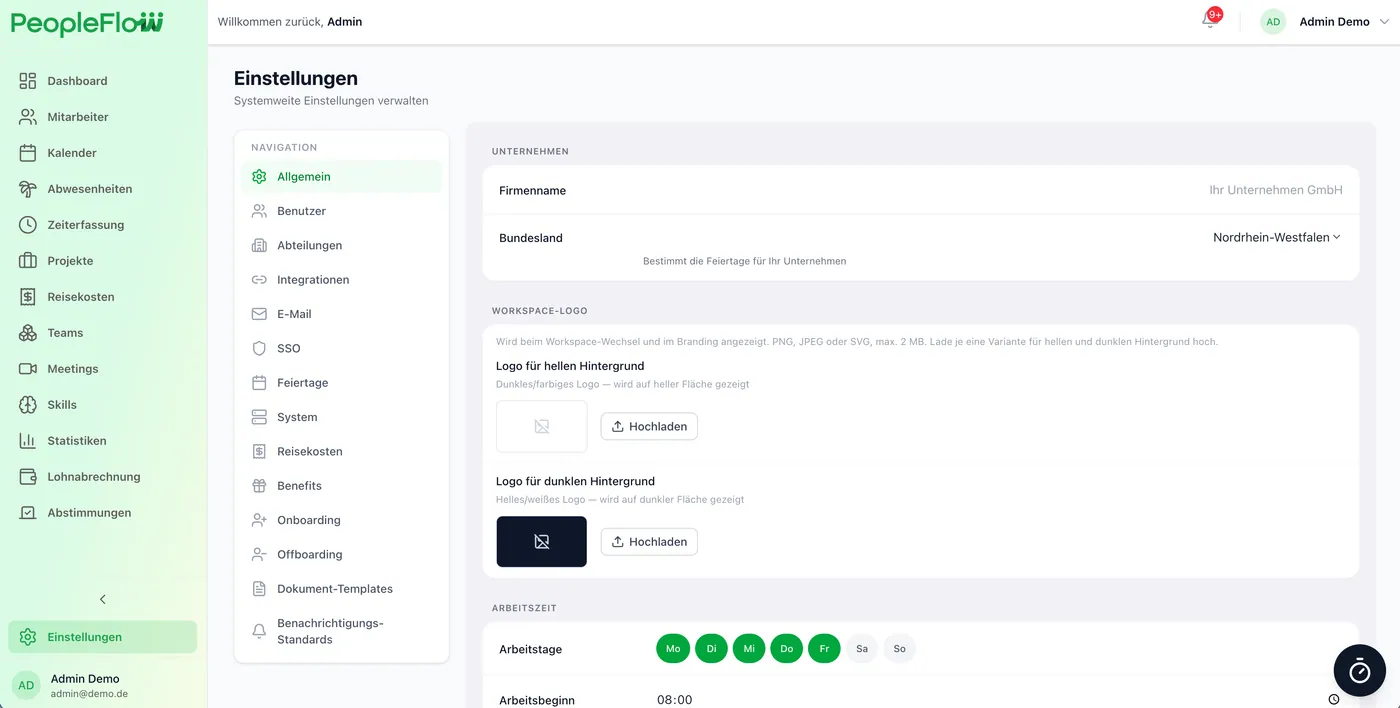This screenshot has height=708, width=1400.
Task: Click the Benefits gift icon
Action: tap(259, 486)
